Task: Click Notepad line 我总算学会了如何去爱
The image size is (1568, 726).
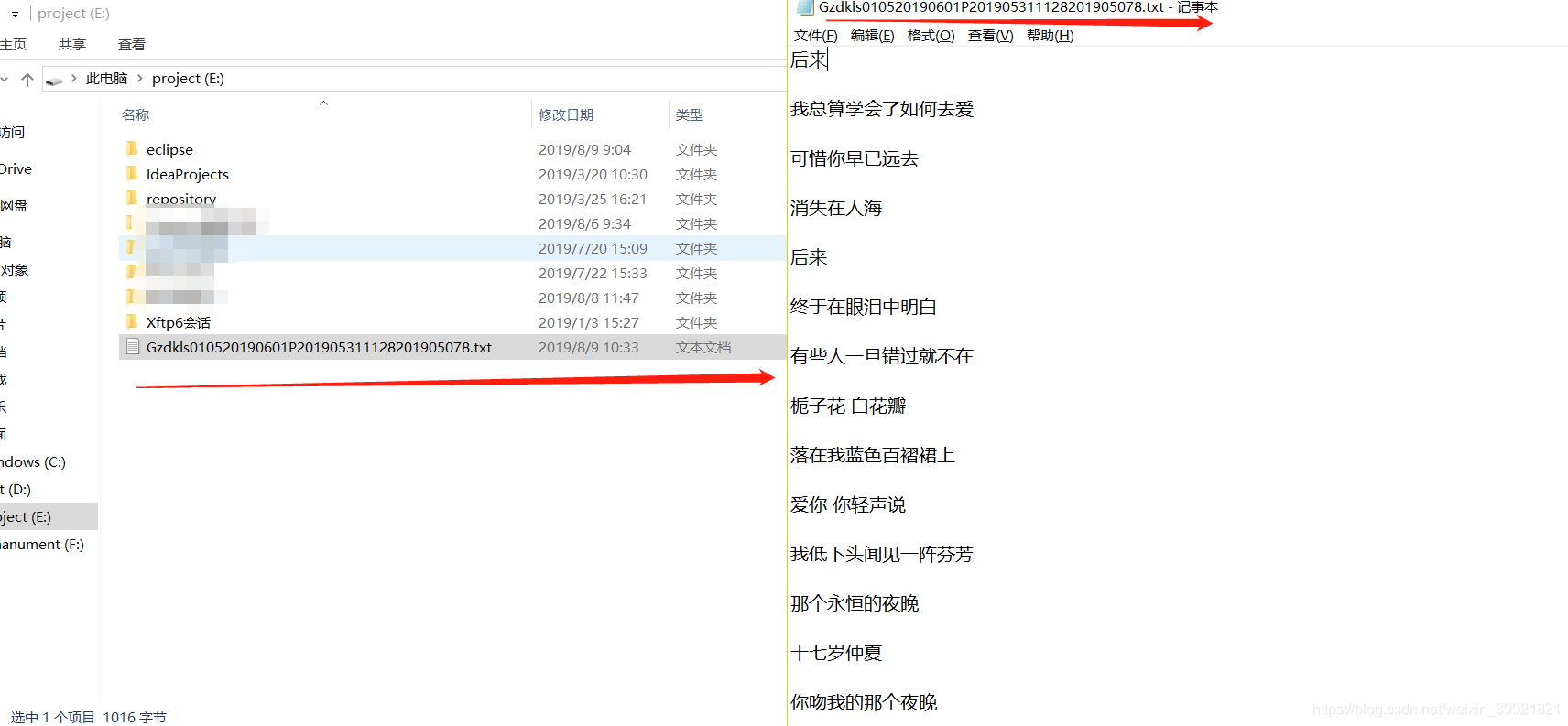Action: pos(882,109)
